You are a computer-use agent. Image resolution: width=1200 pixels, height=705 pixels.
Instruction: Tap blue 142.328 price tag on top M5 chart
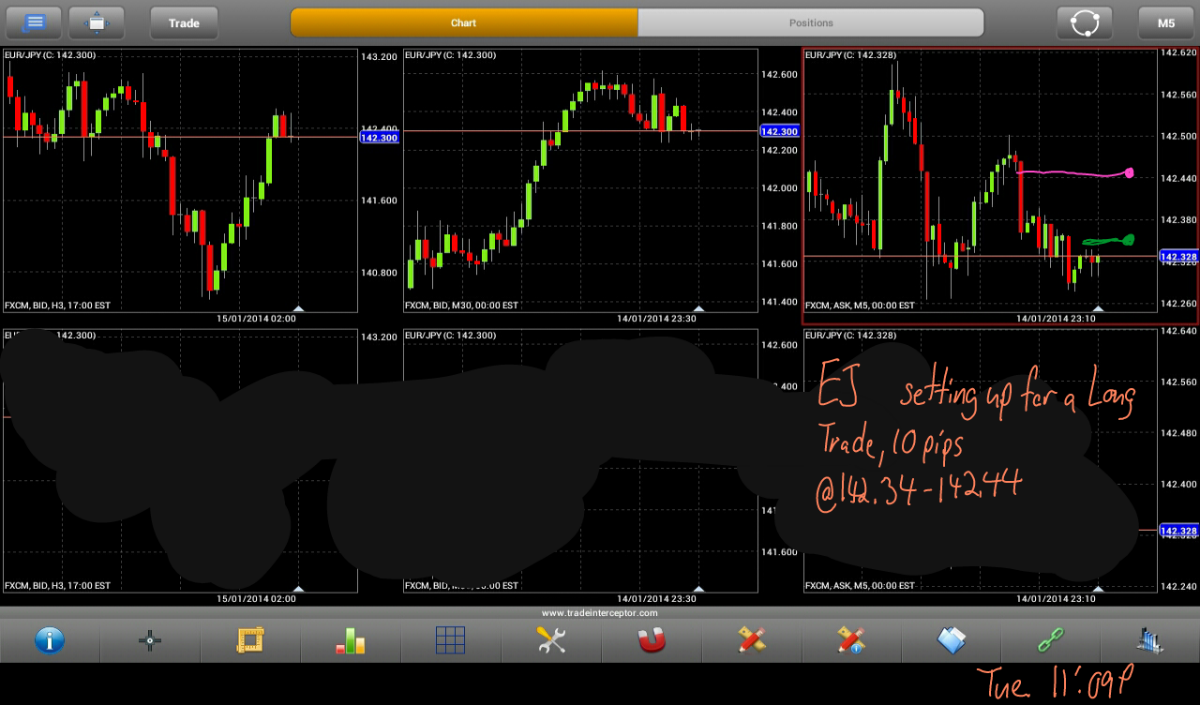[1178, 257]
